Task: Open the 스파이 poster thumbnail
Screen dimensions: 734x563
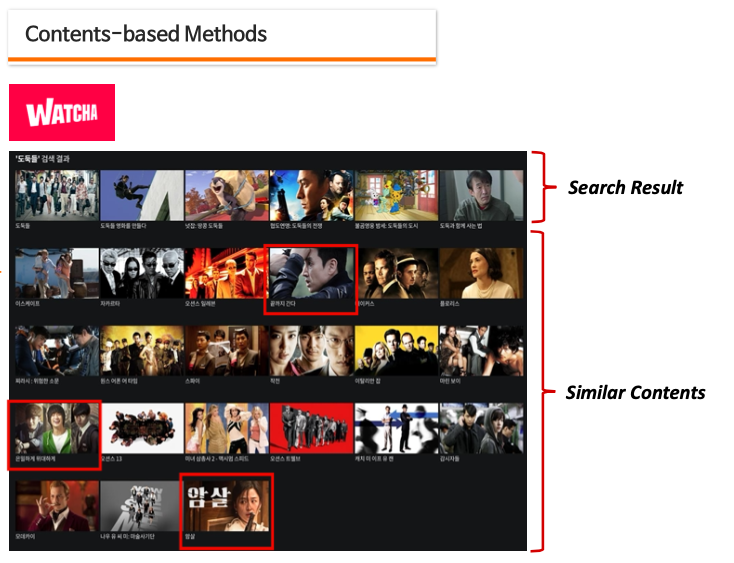Action: coord(227,351)
